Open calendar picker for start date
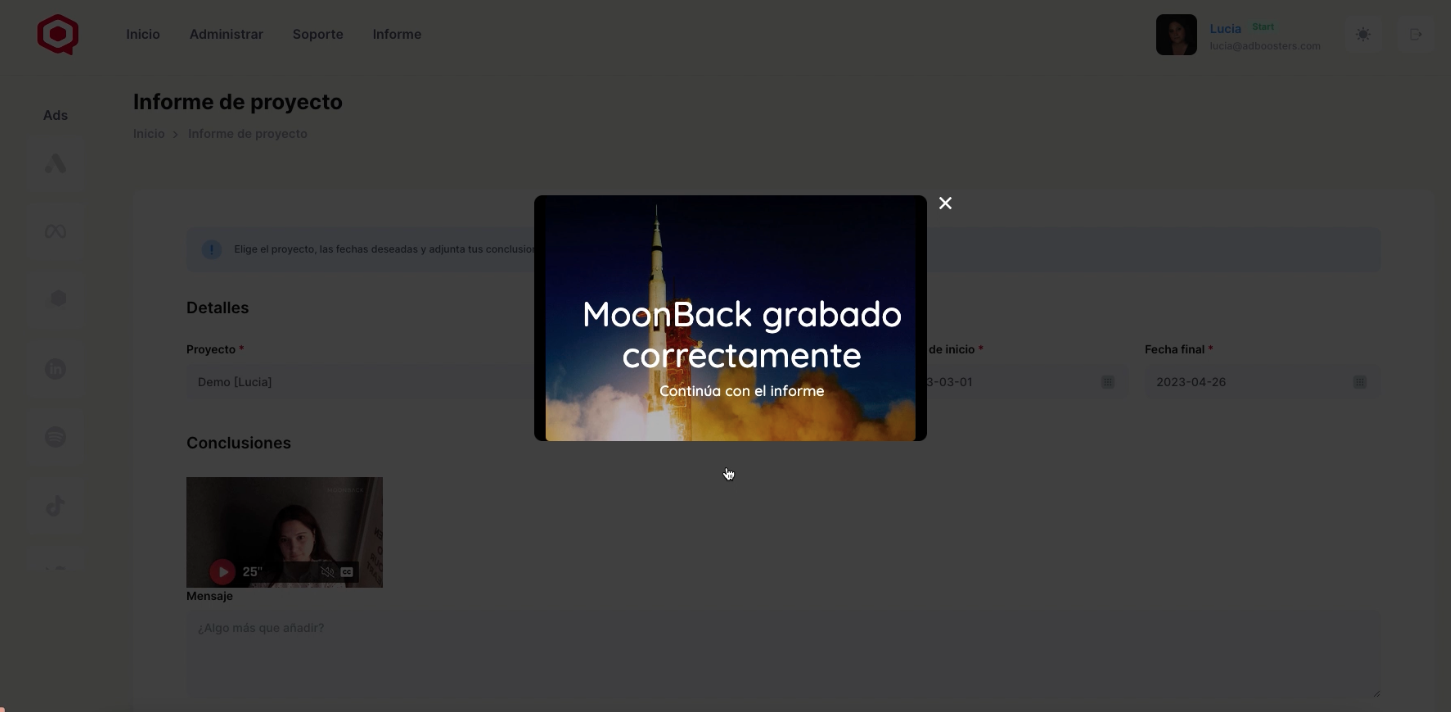Image resolution: width=1451 pixels, height=712 pixels. 1107,382
